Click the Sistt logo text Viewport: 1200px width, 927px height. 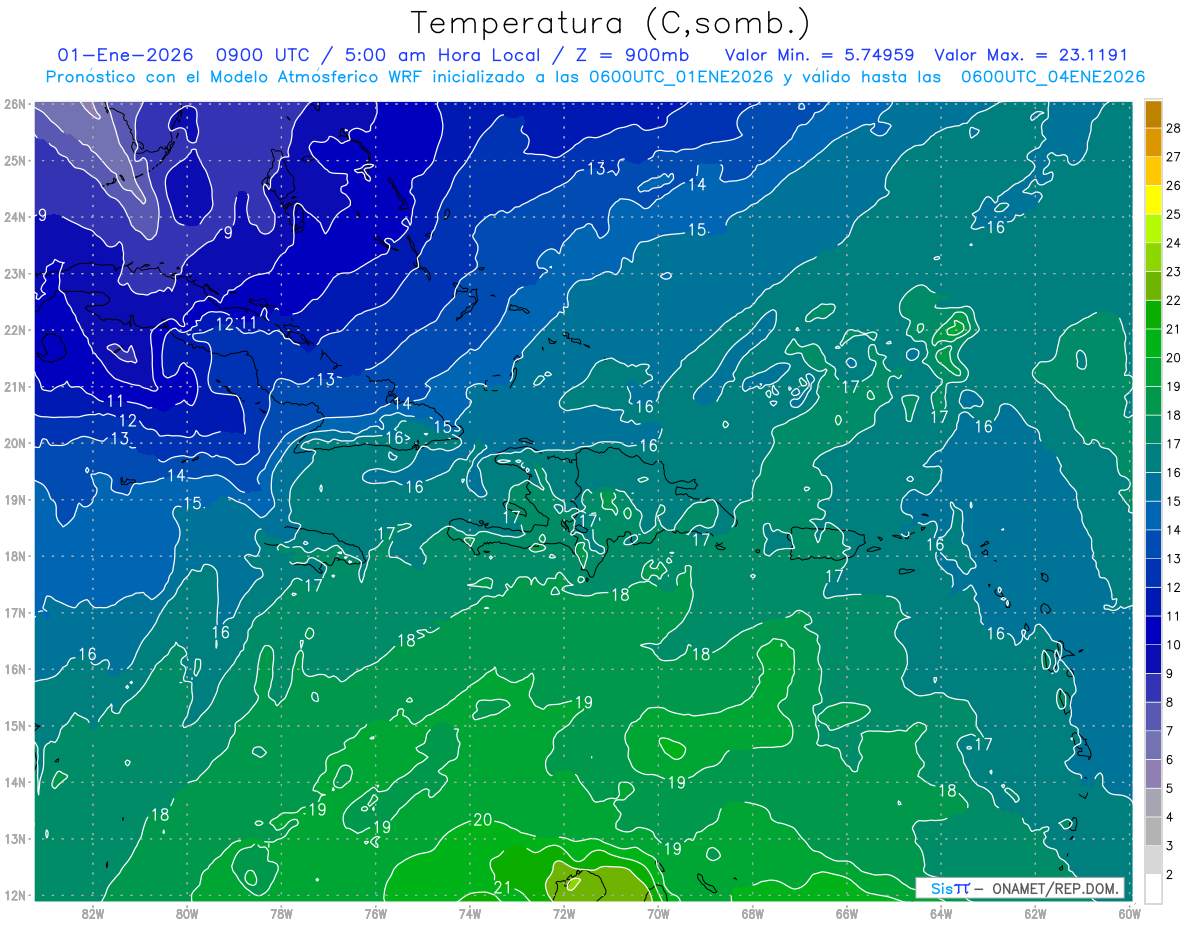(950, 888)
